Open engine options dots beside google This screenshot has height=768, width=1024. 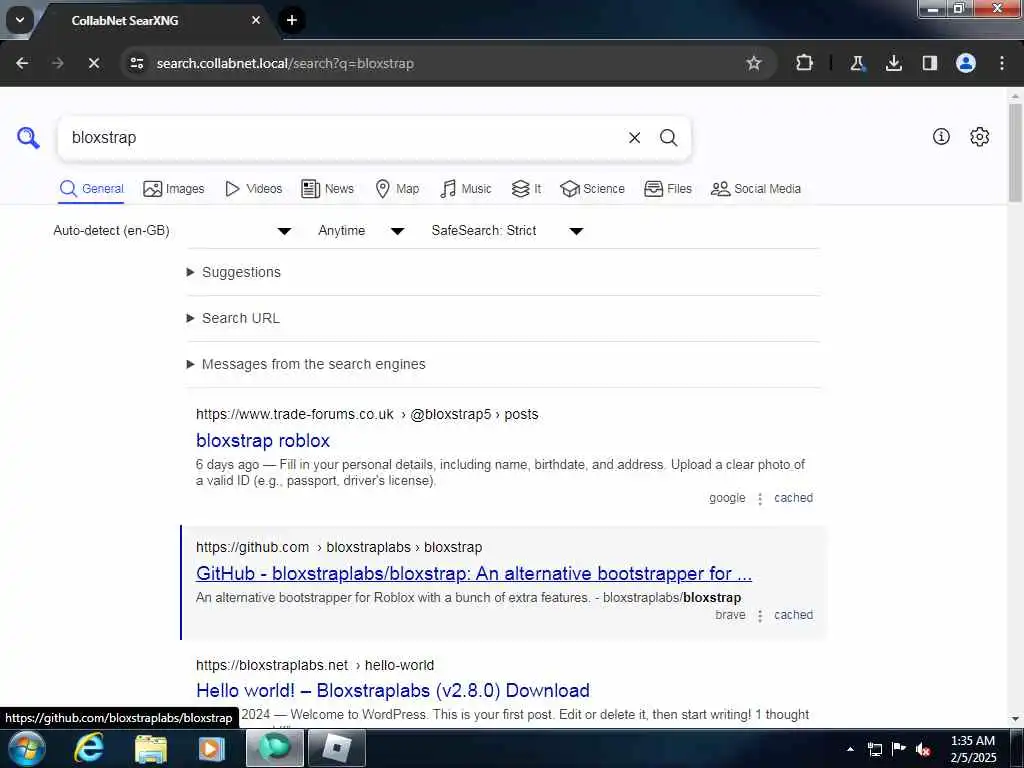(760, 499)
